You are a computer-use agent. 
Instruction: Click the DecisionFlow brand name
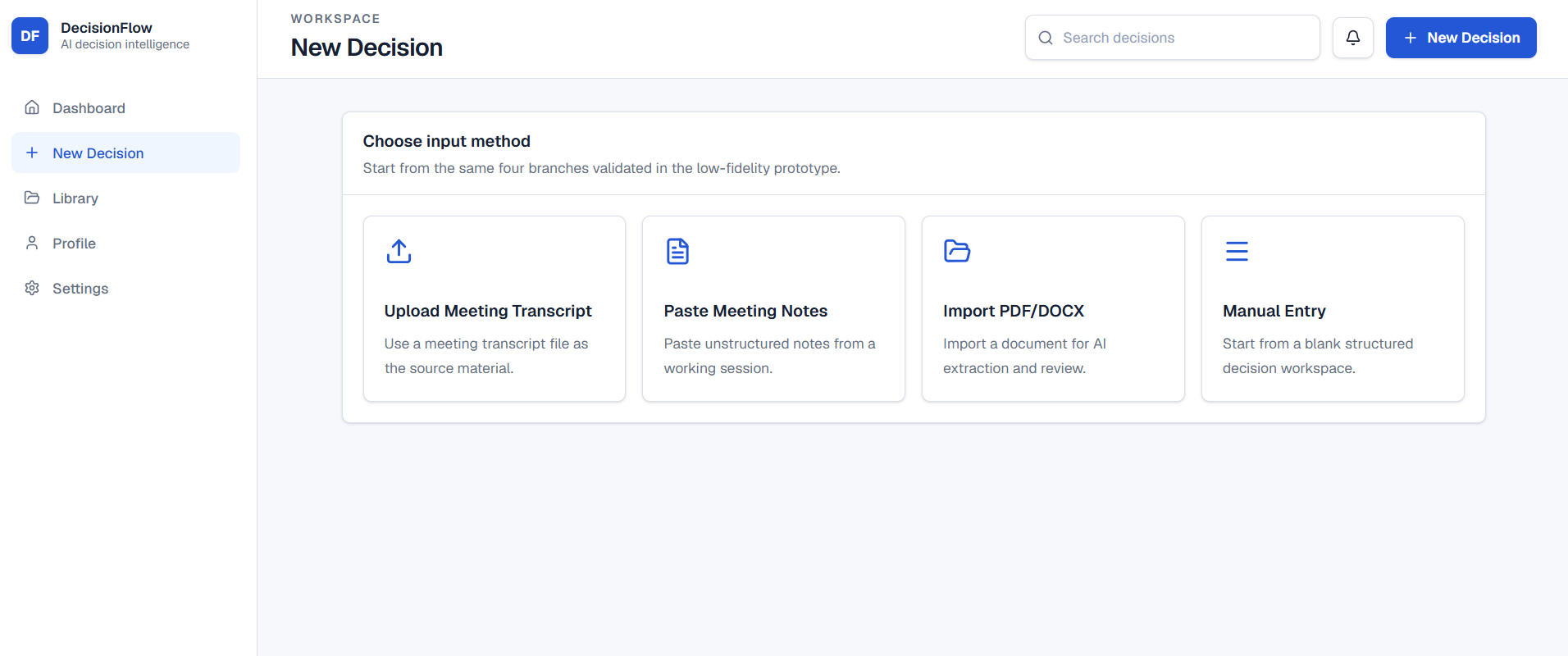click(107, 28)
